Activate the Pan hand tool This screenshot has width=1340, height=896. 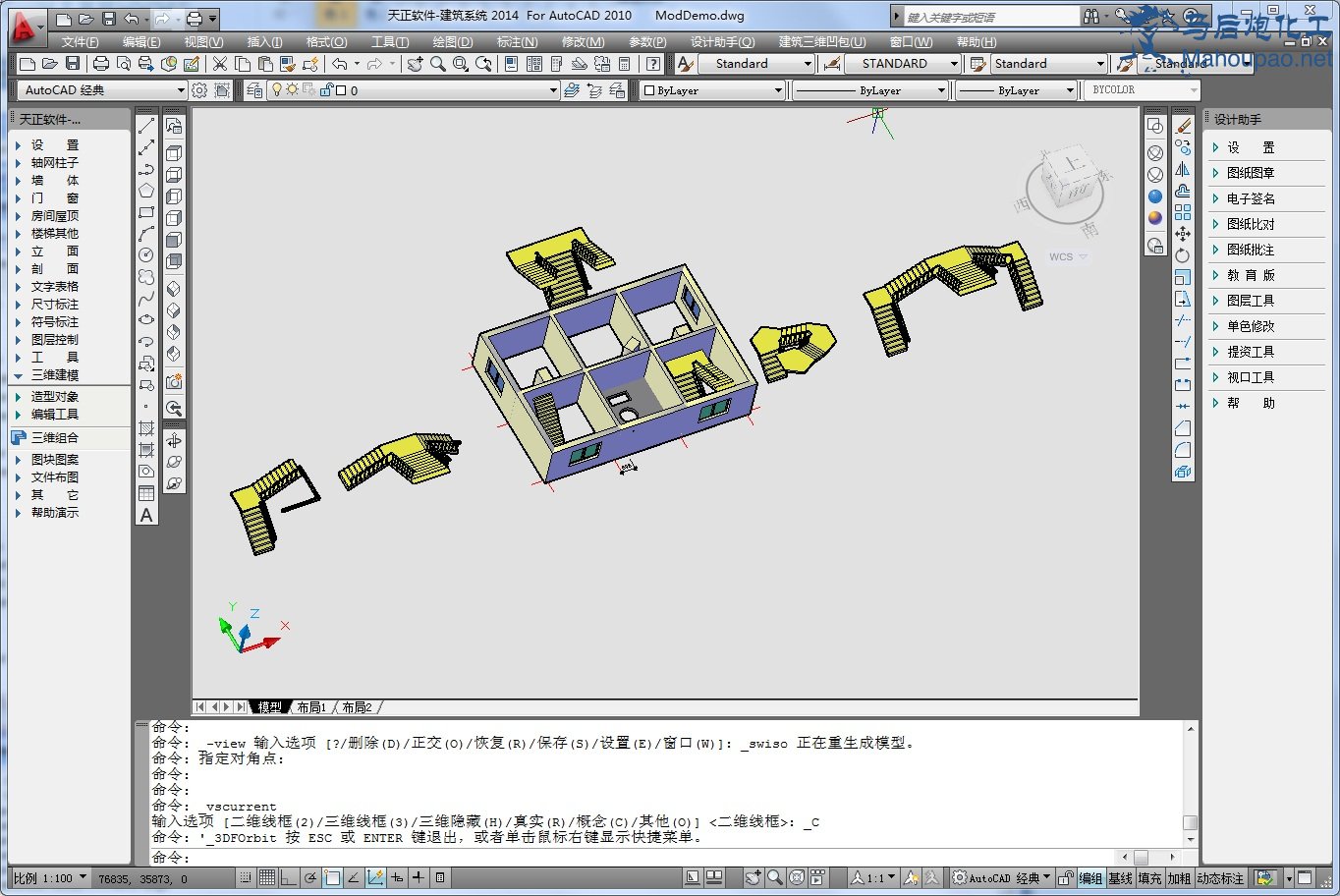point(416,64)
